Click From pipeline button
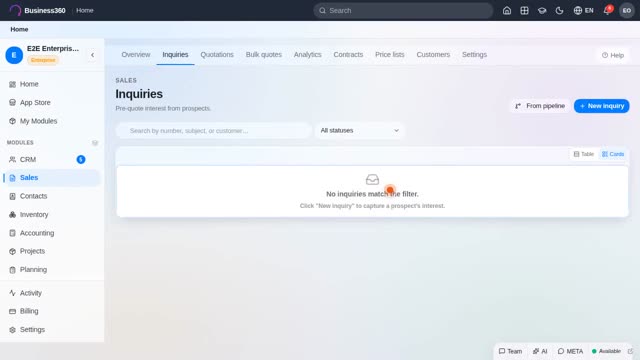The width and height of the screenshot is (640, 360). click(x=540, y=106)
